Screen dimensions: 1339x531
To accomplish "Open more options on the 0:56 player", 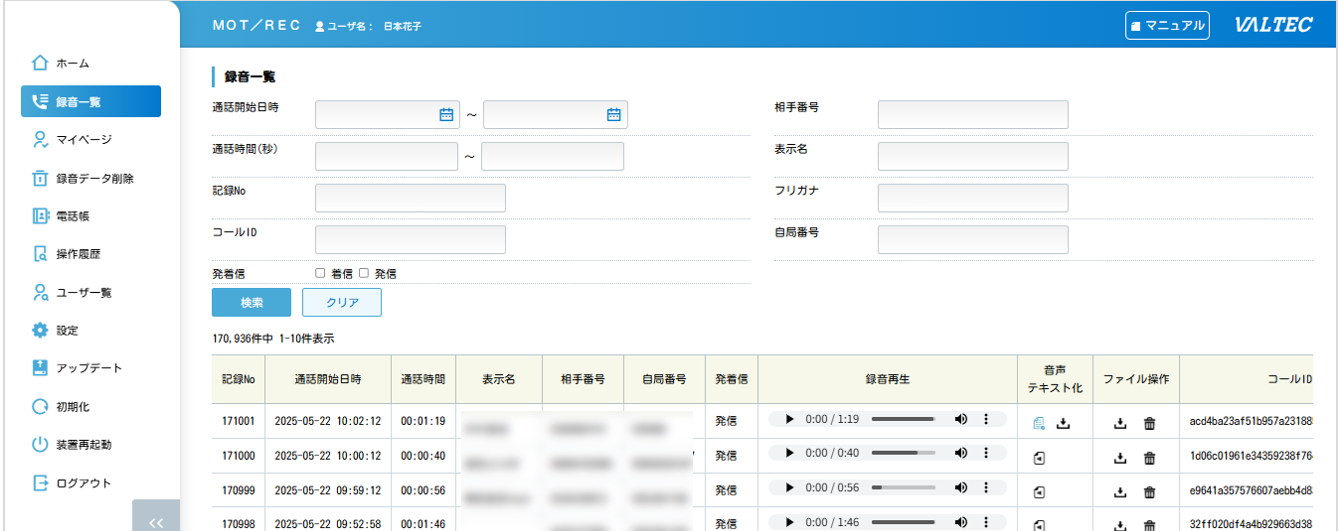I will pyautogui.click(x=986, y=490).
